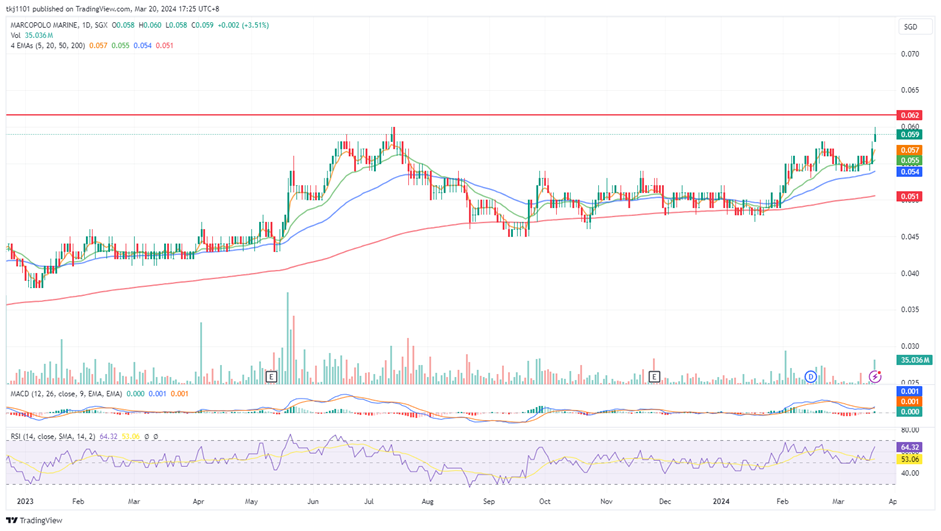Click the 2024 label on time axis

click(721, 502)
